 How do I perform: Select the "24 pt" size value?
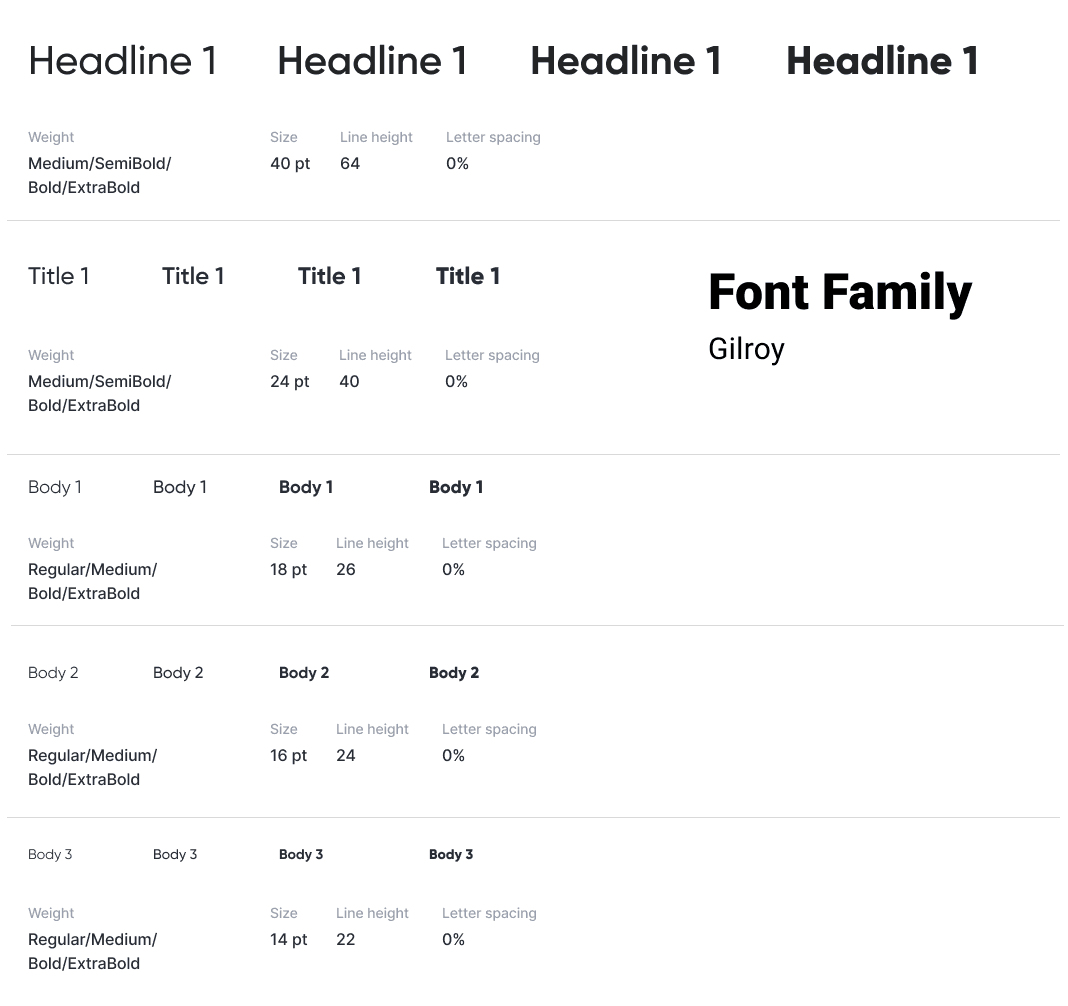tap(289, 381)
